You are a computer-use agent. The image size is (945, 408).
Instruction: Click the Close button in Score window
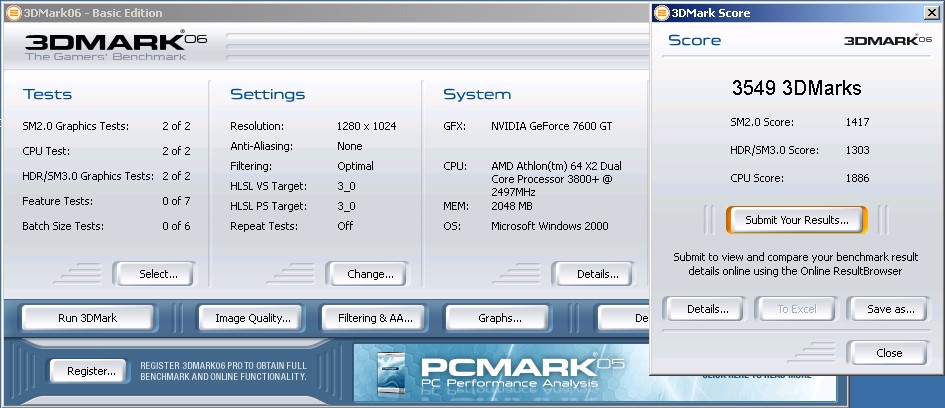coord(889,353)
